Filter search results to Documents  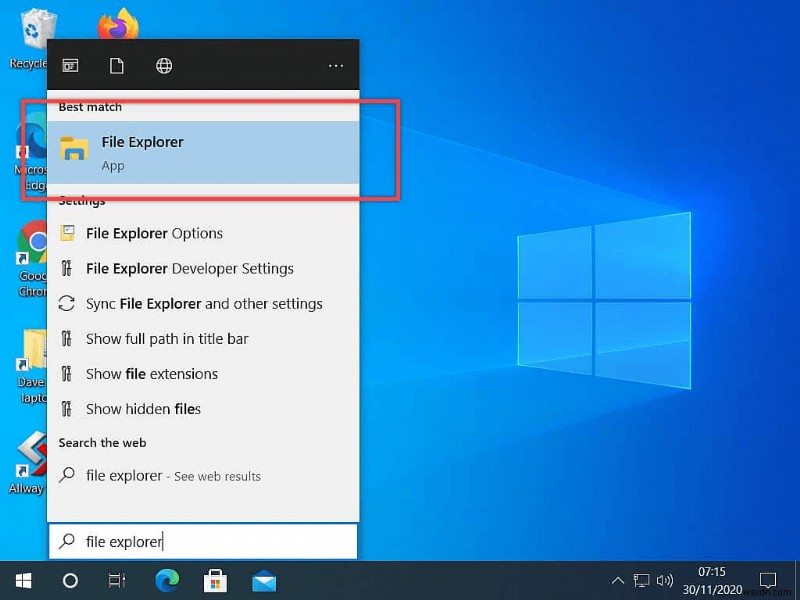[116, 65]
